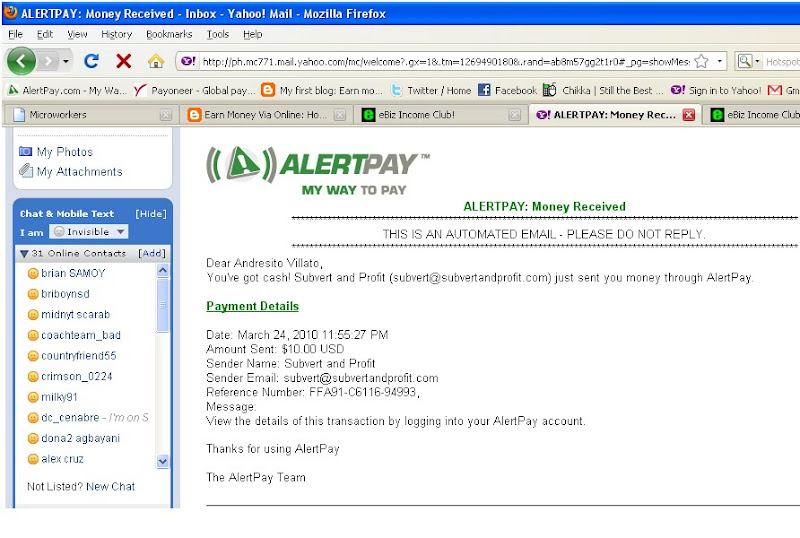
Task: Open the My first blog bookmark
Action: click(322, 90)
